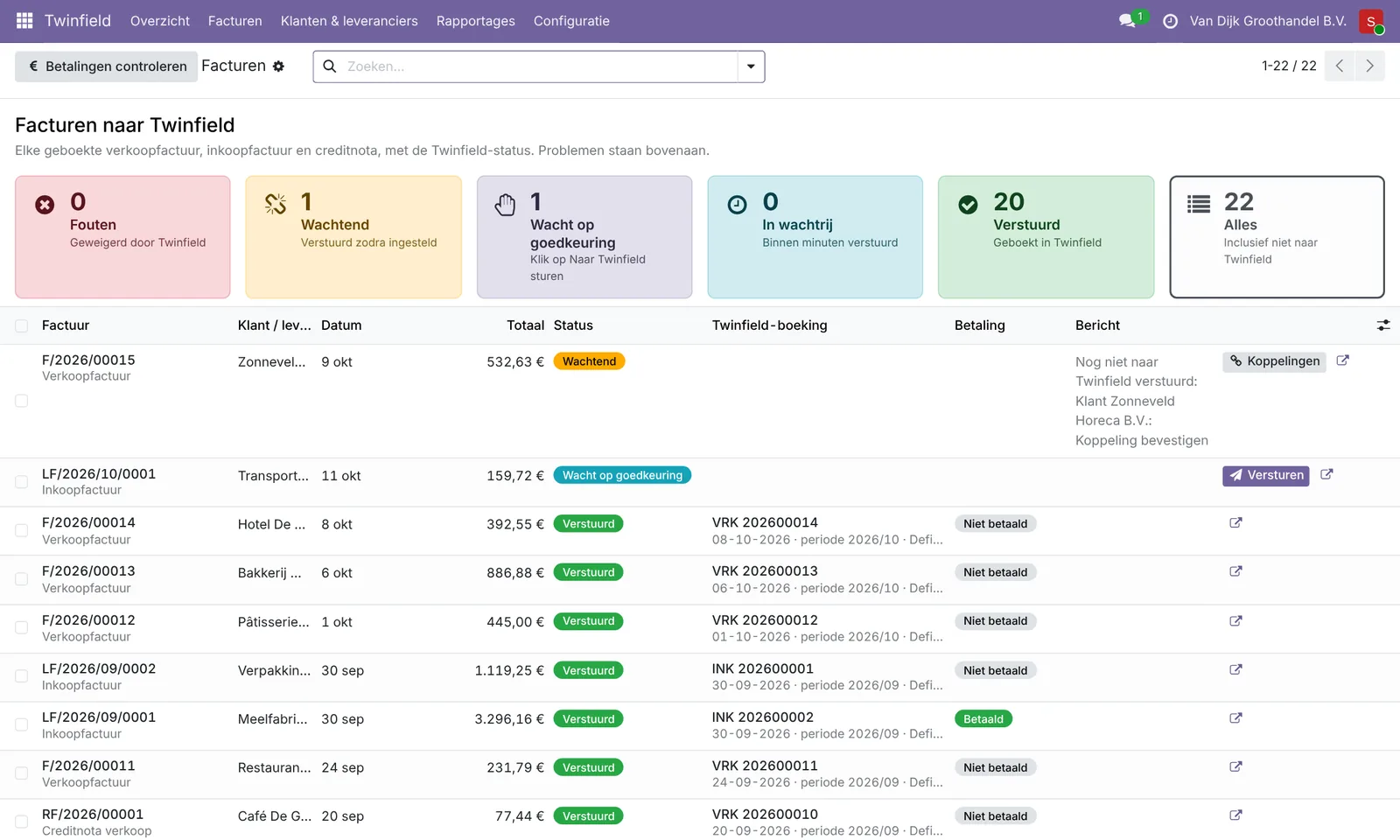The height and width of the screenshot is (840, 1400).
Task: Open external link for LF/2026/10/0001
Action: [1326, 474]
